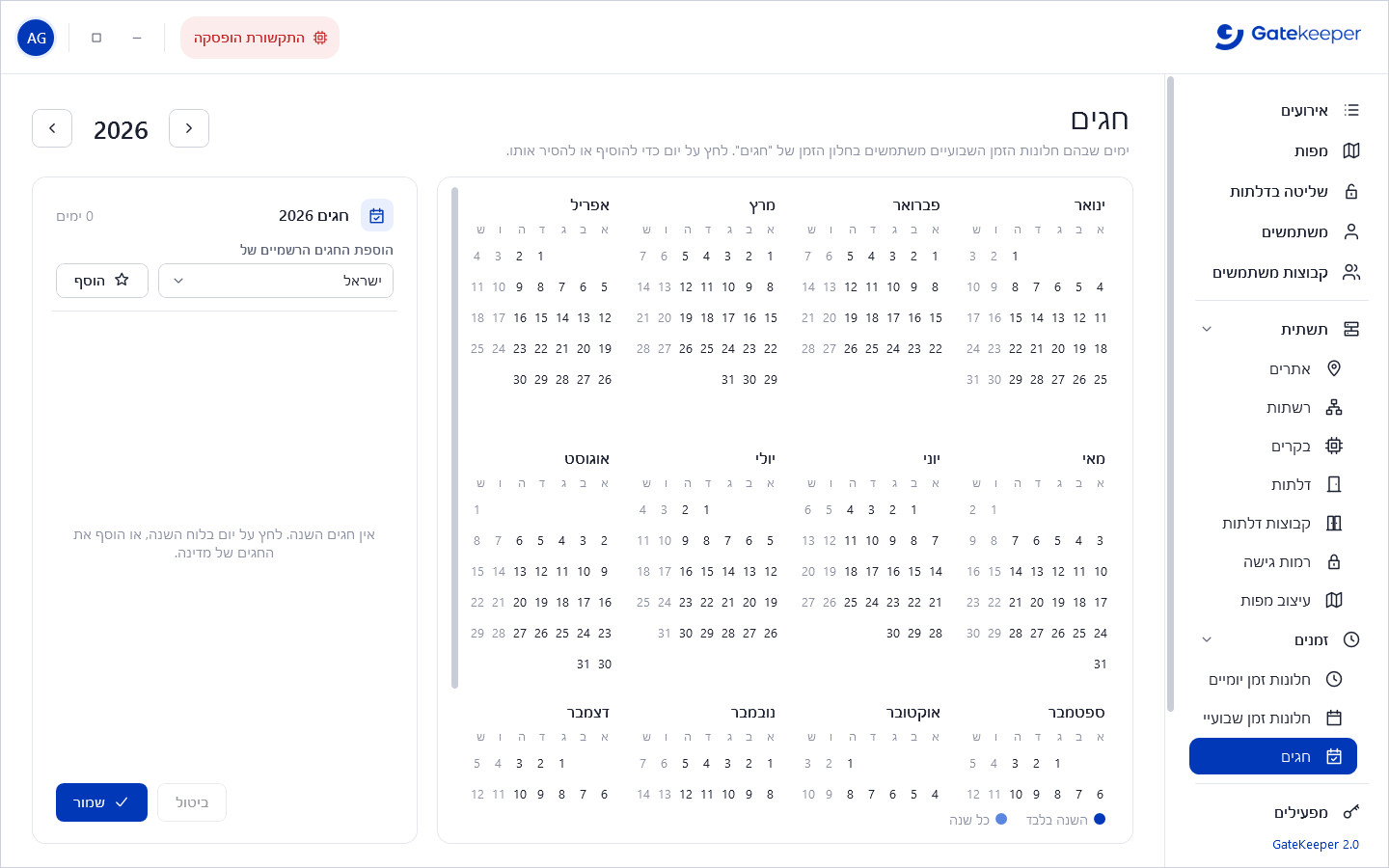
Task: Go to חלונות זמן שבועיי menu item
Action: (1273, 719)
